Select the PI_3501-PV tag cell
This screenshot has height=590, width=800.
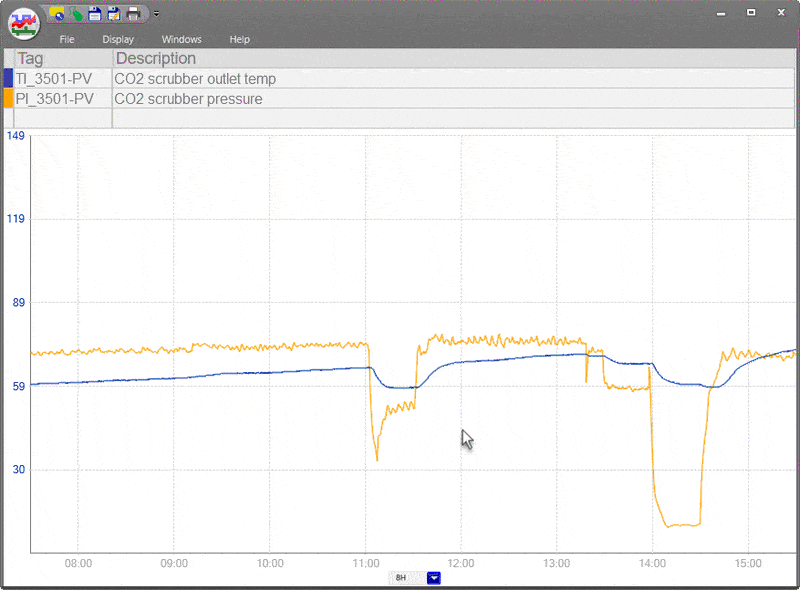pyautogui.click(x=63, y=99)
